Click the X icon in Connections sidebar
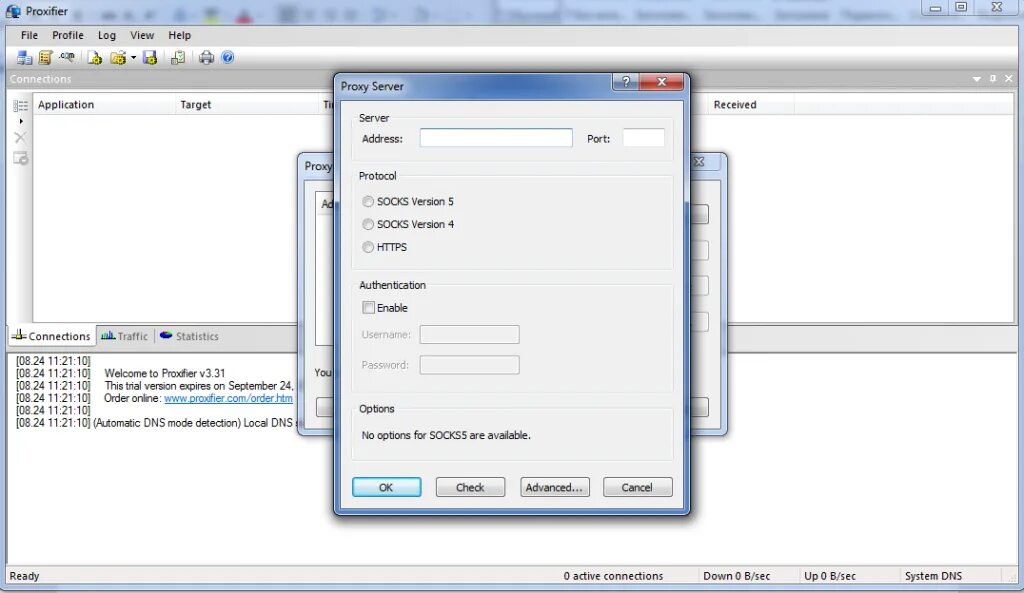This screenshot has height=593, width=1024. pyautogui.click(x=20, y=137)
